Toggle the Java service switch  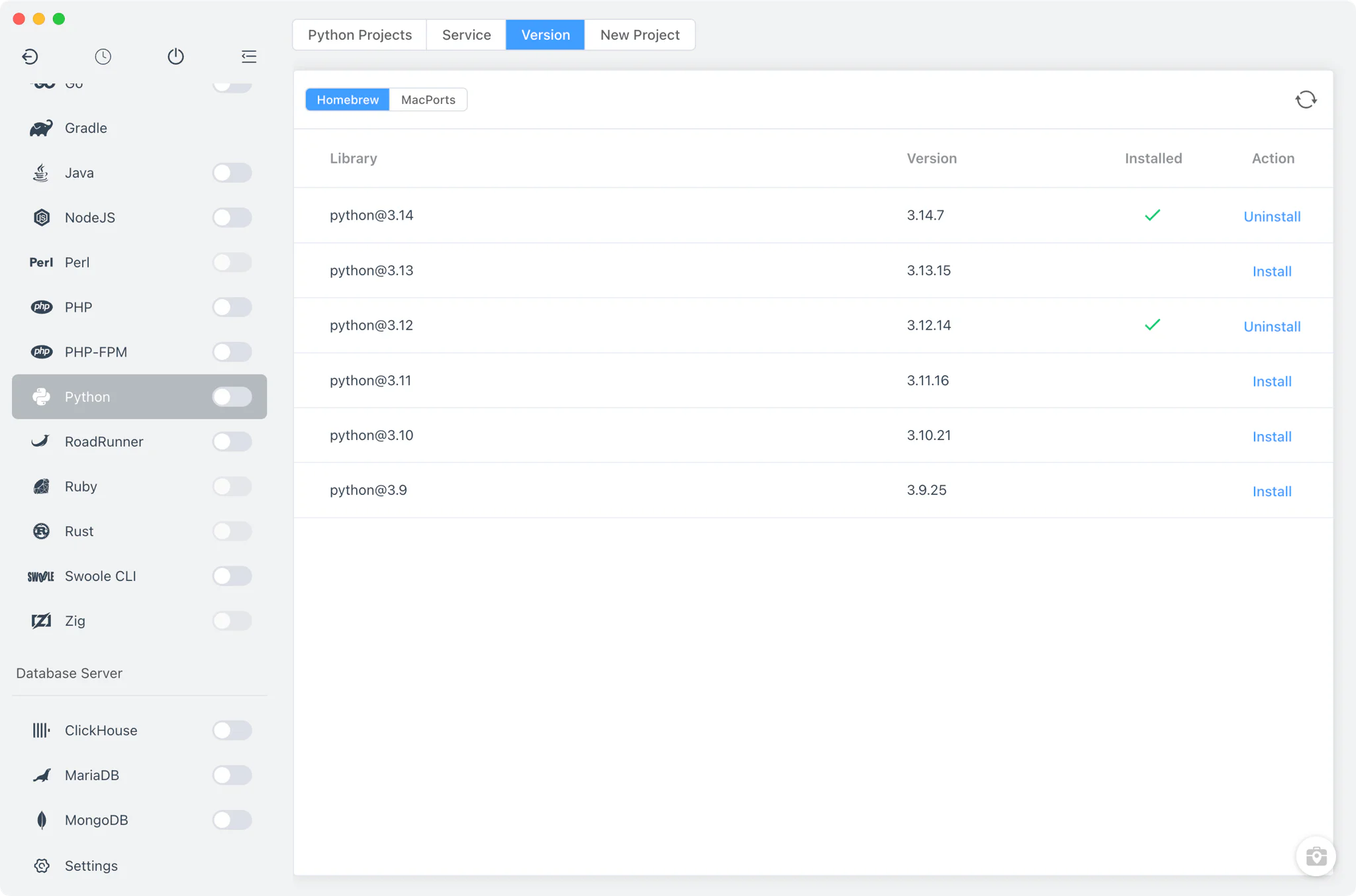click(232, 173)
